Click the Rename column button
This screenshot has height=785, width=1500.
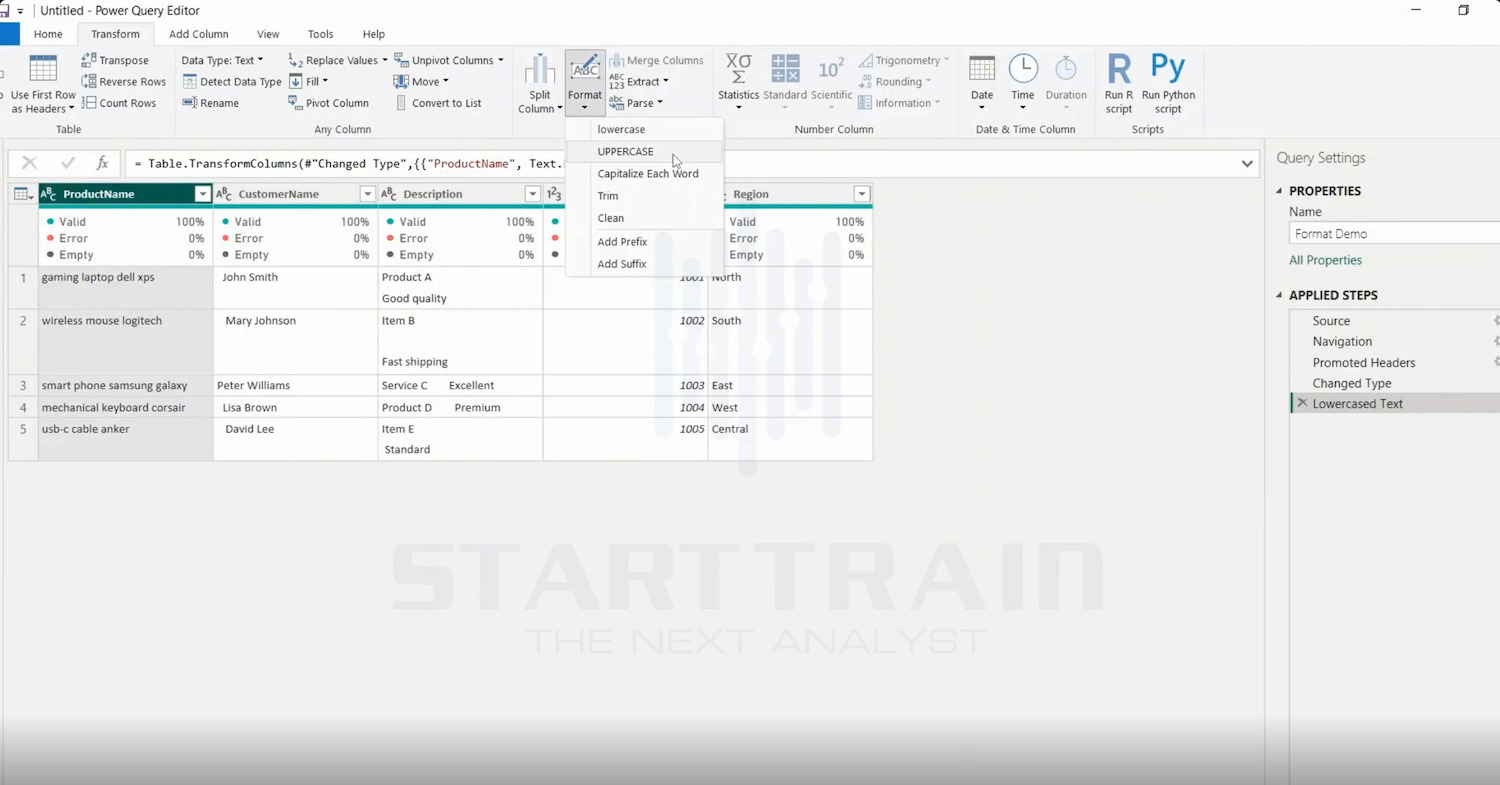pos(211,103)
